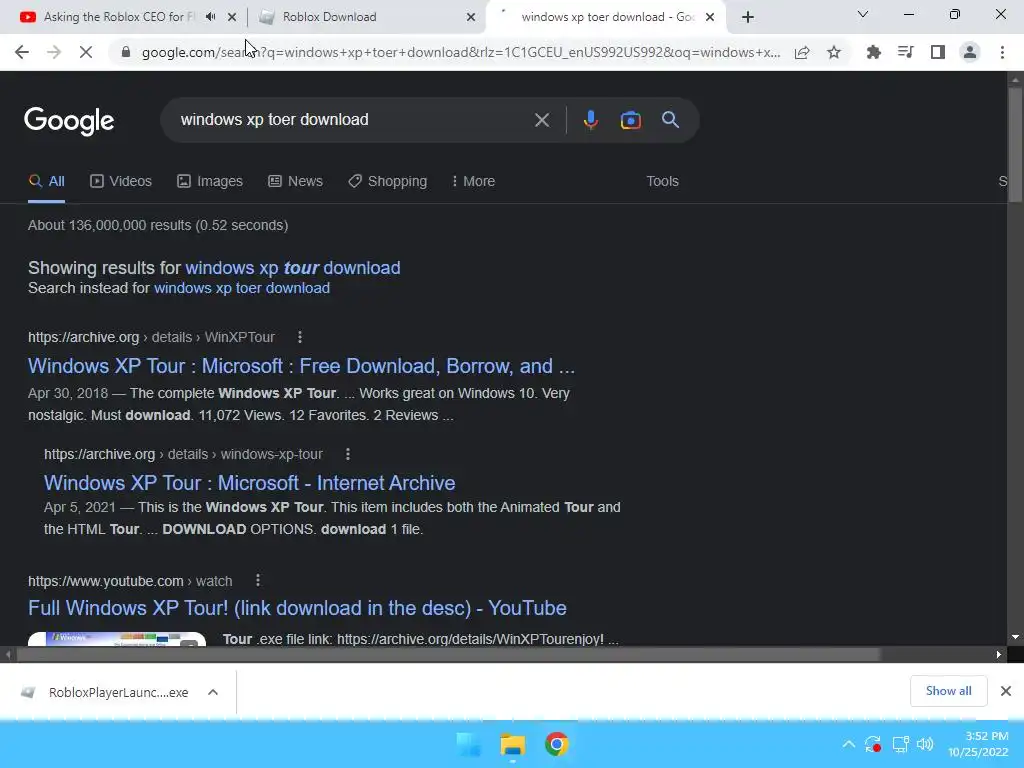View site security lock info
The image size is (1024, 768).
pos(126,52)
